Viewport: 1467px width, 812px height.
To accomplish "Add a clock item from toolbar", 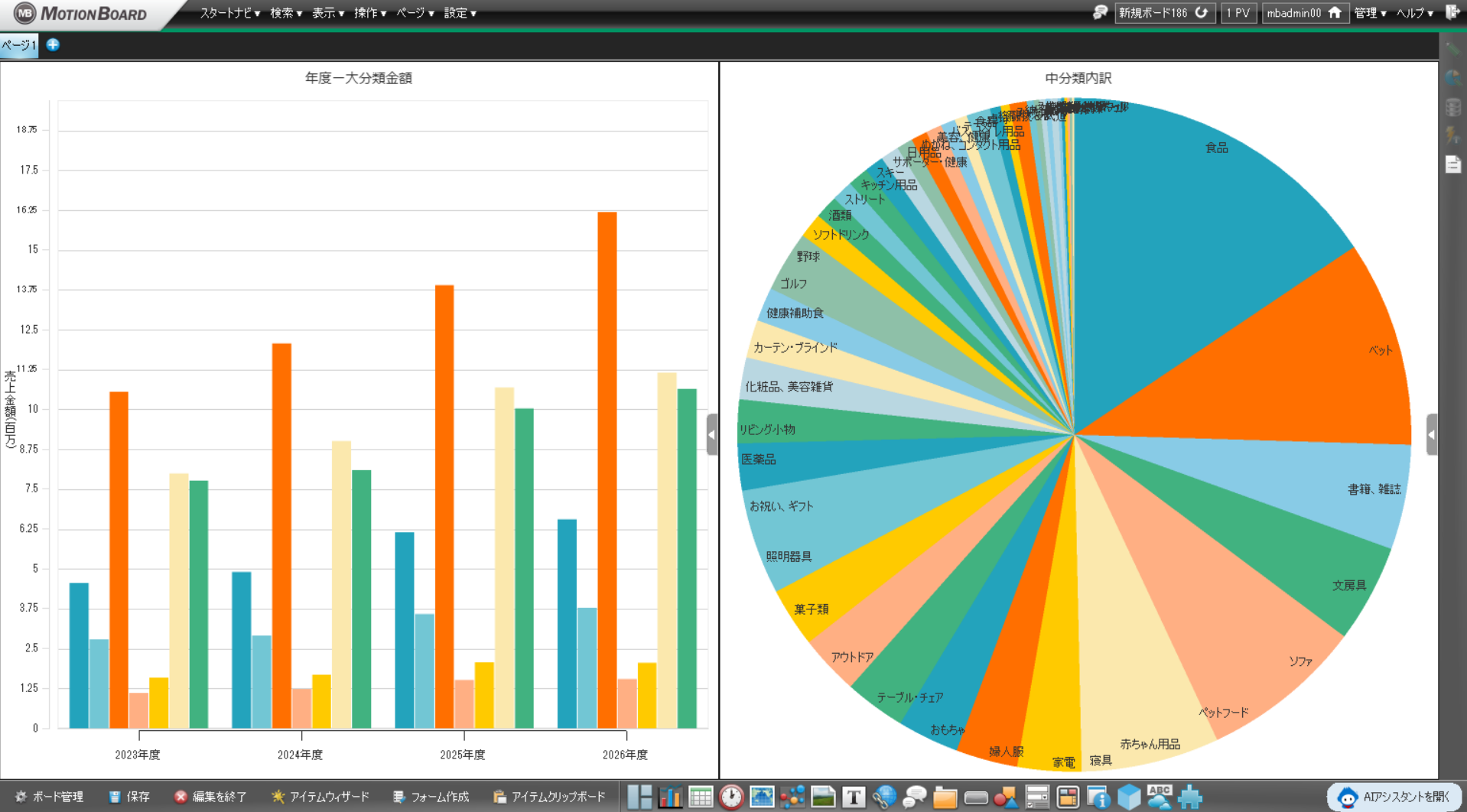I will (731, 797).
